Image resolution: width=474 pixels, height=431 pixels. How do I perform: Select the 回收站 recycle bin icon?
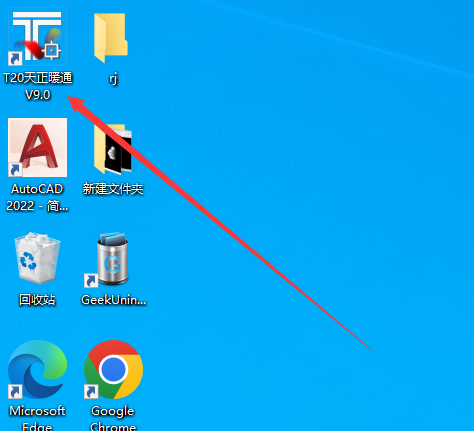pos(37,258)
